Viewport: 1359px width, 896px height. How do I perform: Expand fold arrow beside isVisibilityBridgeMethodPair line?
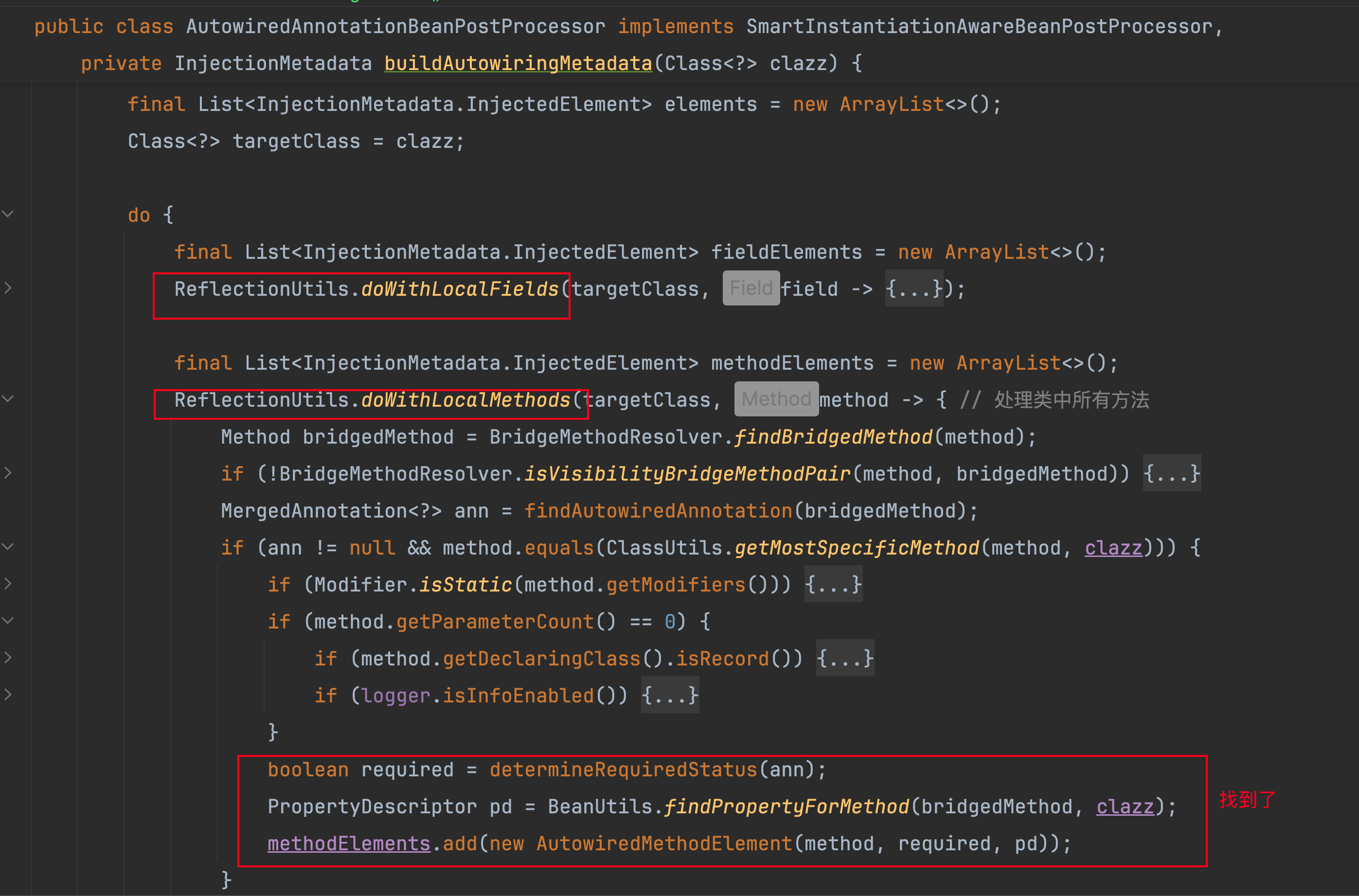[x=8, y=473]
